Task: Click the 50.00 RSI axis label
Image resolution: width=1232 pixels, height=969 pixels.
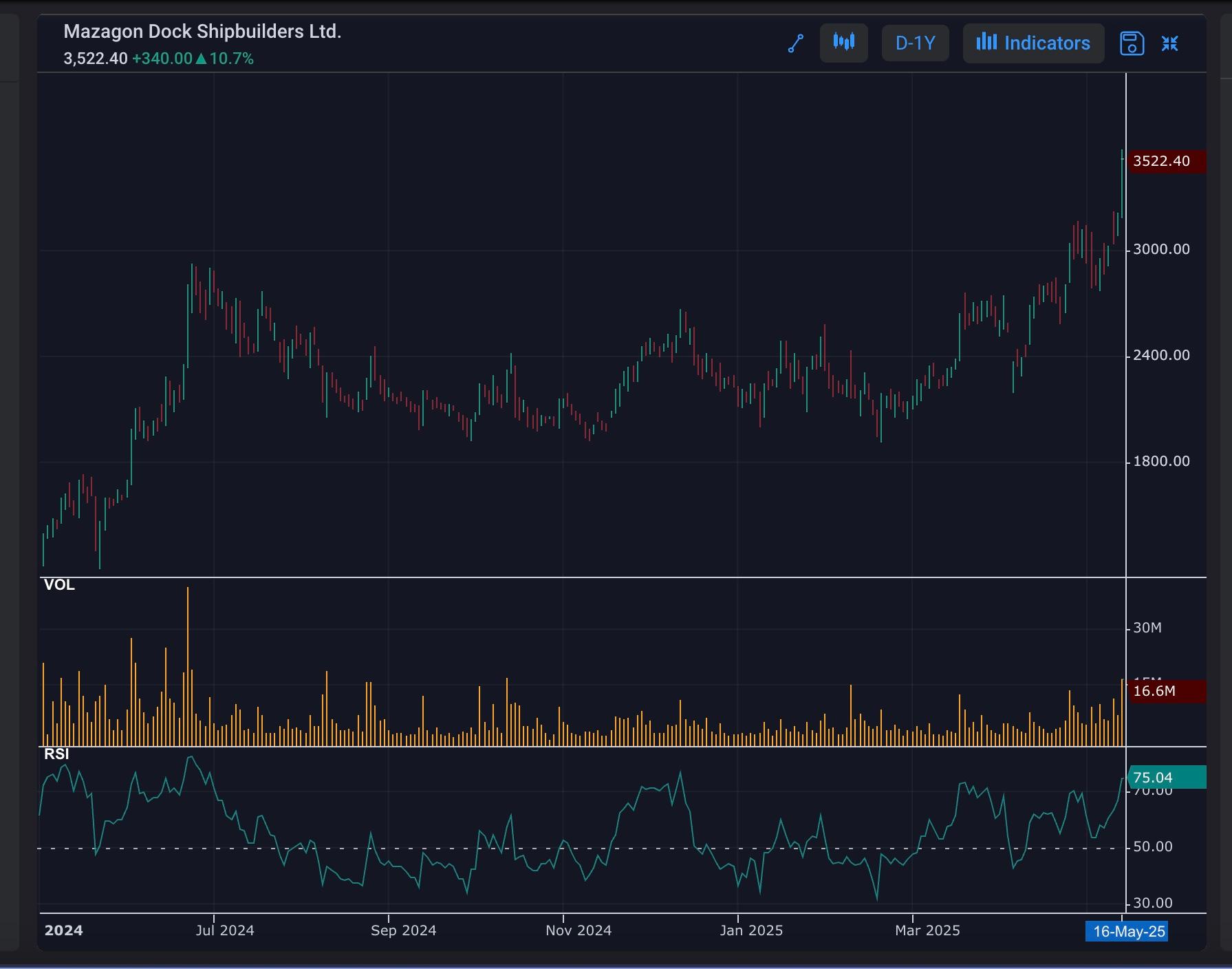Action: [1153, 846]
